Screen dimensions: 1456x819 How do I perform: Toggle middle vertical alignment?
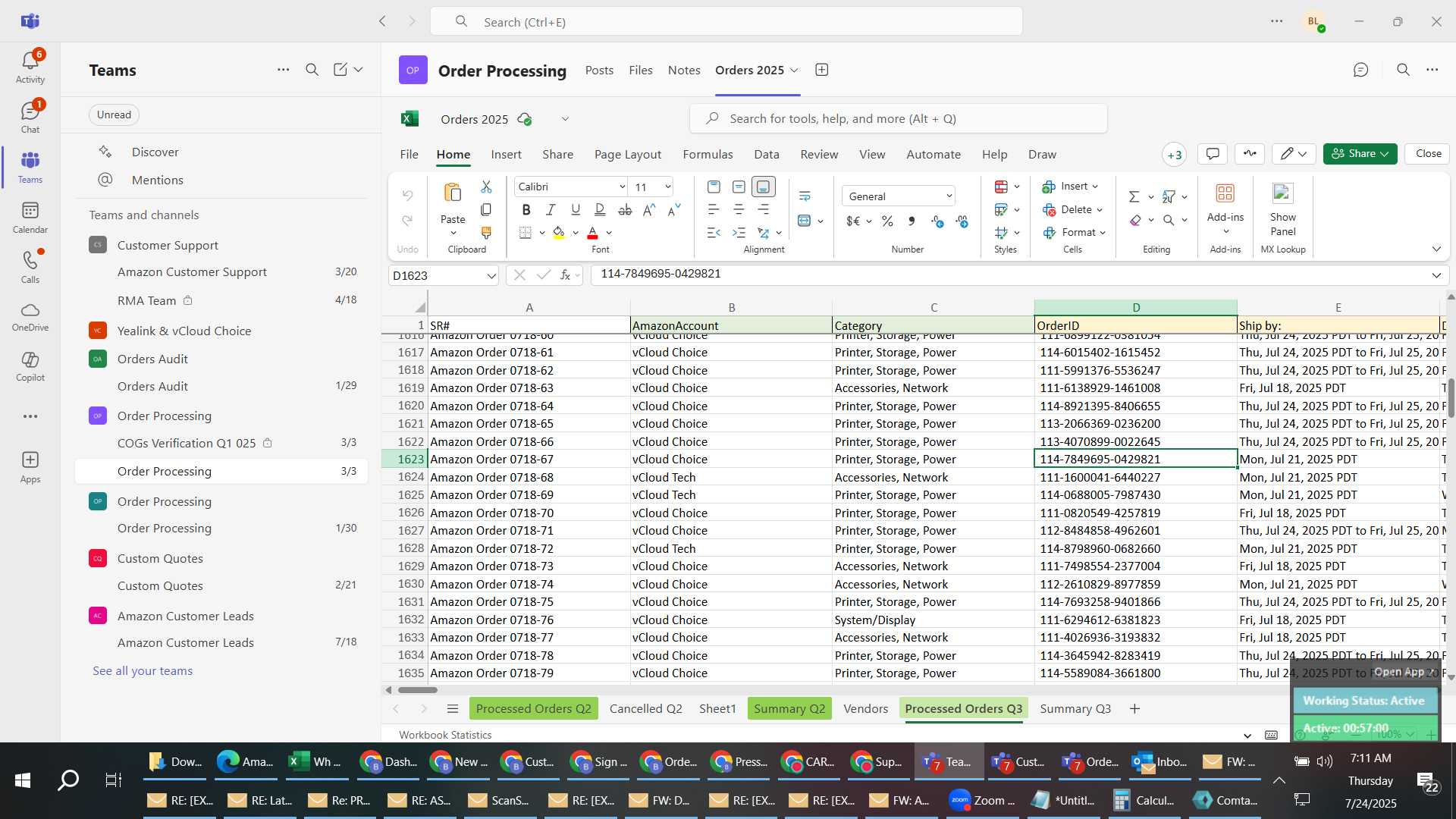click(739, 187)
